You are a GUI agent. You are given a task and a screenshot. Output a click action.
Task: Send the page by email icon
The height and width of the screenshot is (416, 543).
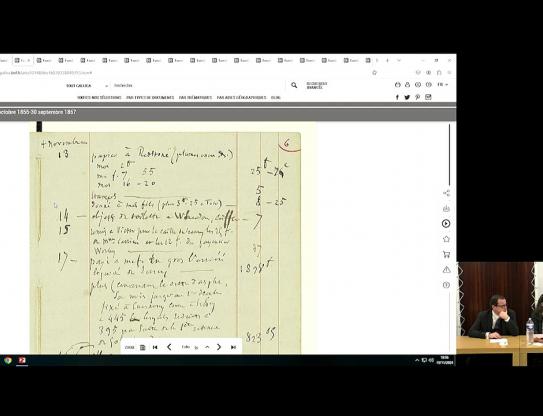coord(428,97)
